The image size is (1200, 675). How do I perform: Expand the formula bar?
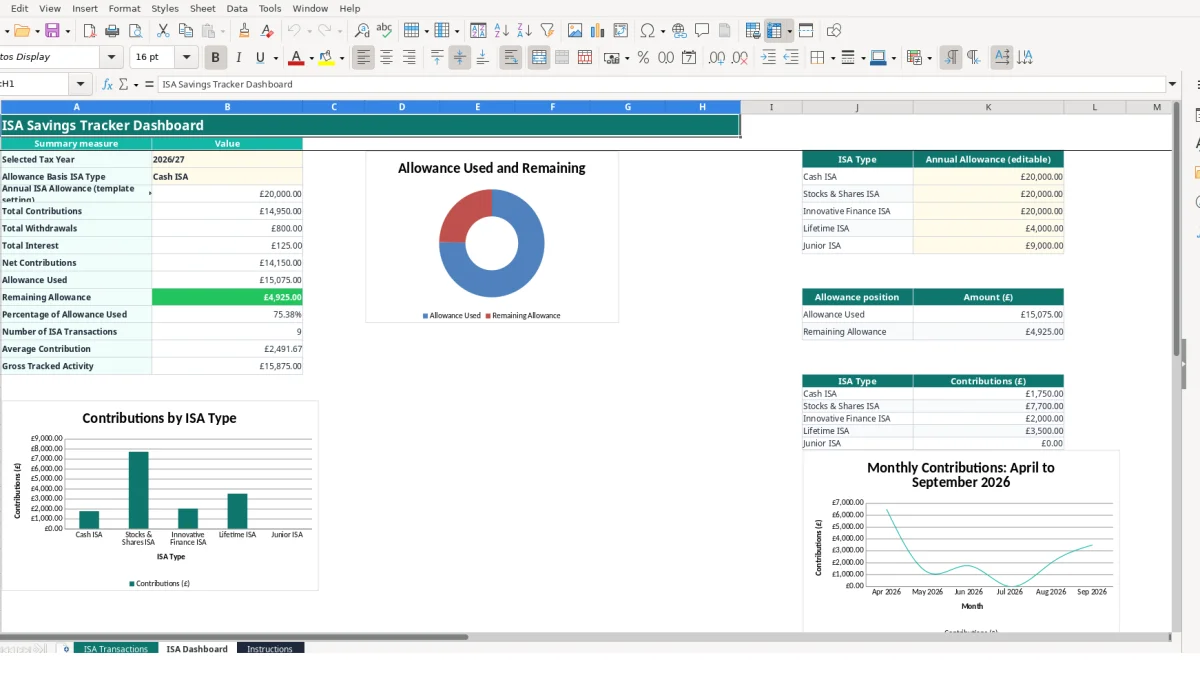click(x=1172, y=84)
